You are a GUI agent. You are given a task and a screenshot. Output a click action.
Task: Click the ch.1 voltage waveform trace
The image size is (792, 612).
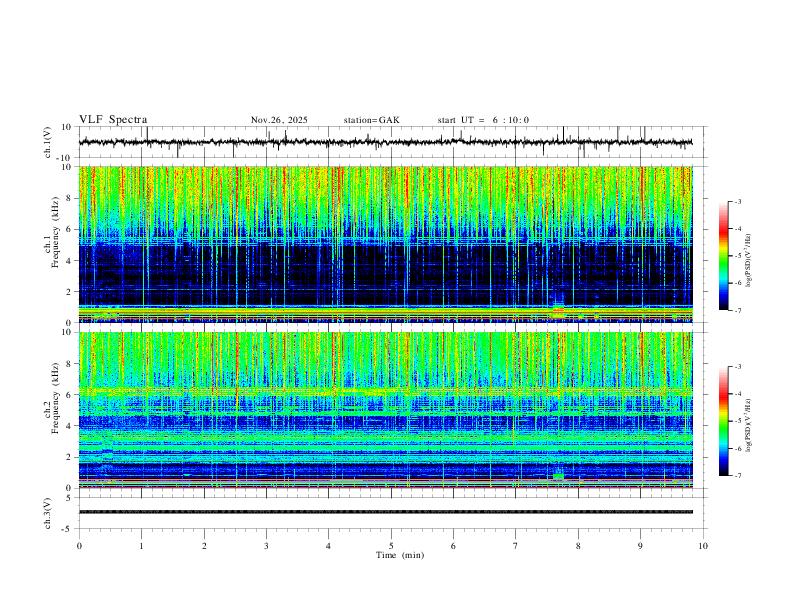(x=385, y=142)
